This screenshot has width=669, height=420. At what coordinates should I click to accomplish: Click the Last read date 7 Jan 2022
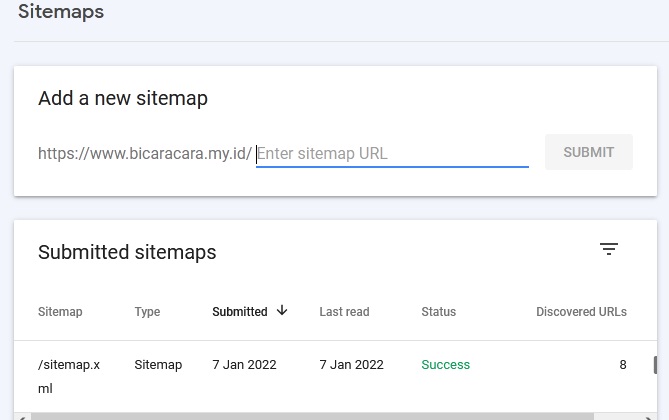(352, 365)
